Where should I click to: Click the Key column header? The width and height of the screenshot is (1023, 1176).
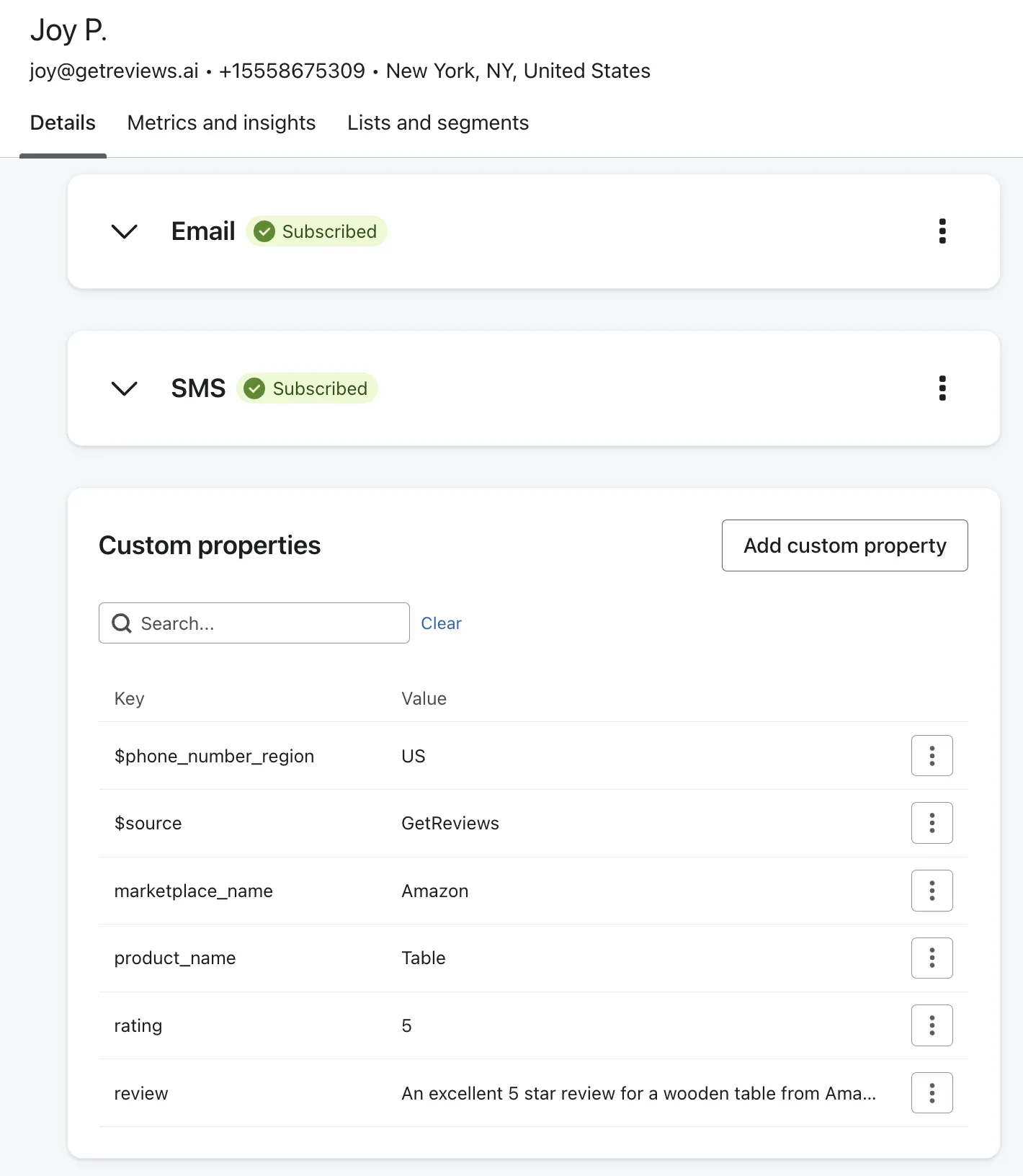pos(130,698)
